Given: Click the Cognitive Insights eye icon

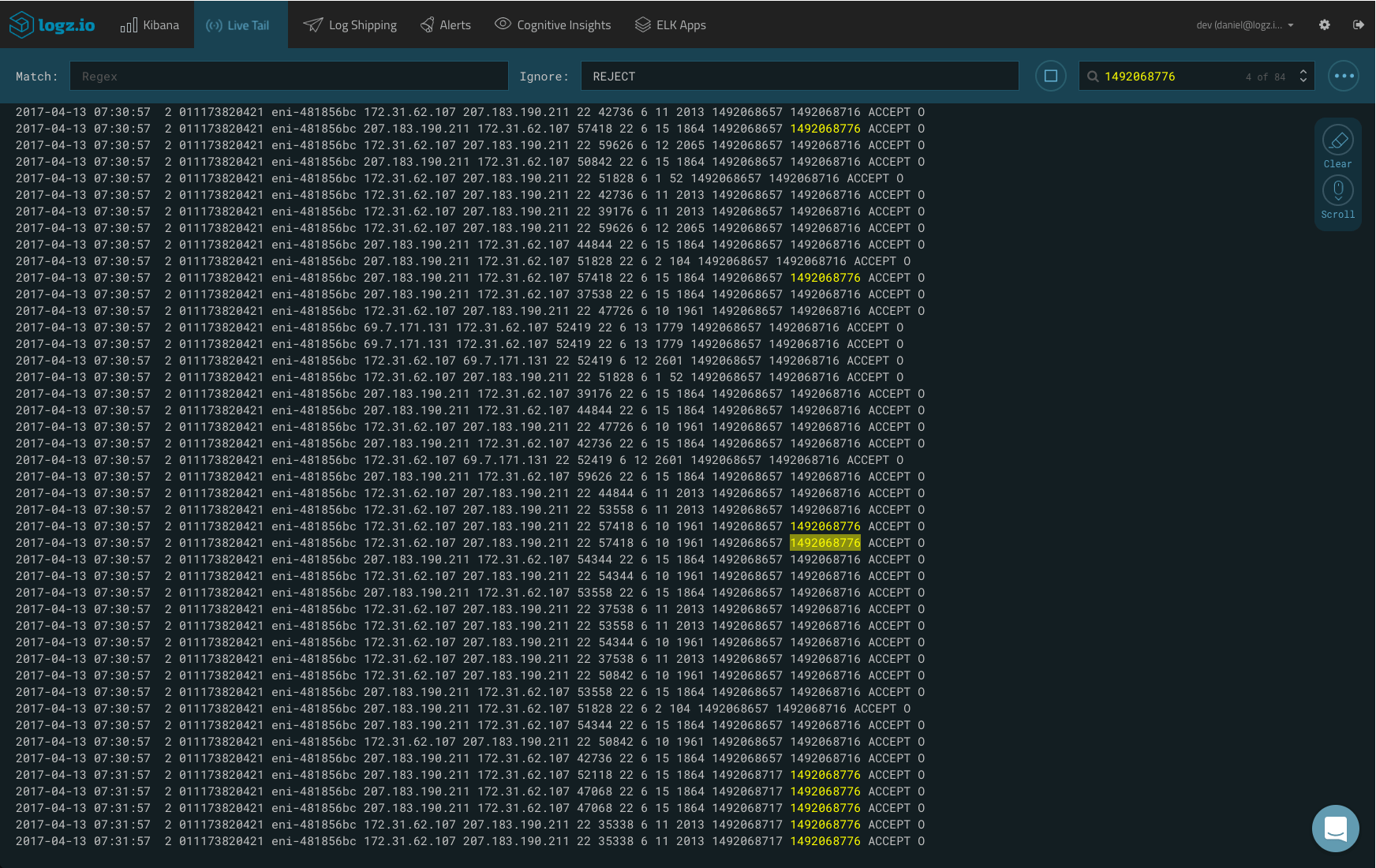Looking at the screenshot, I should tap(503, 24).
